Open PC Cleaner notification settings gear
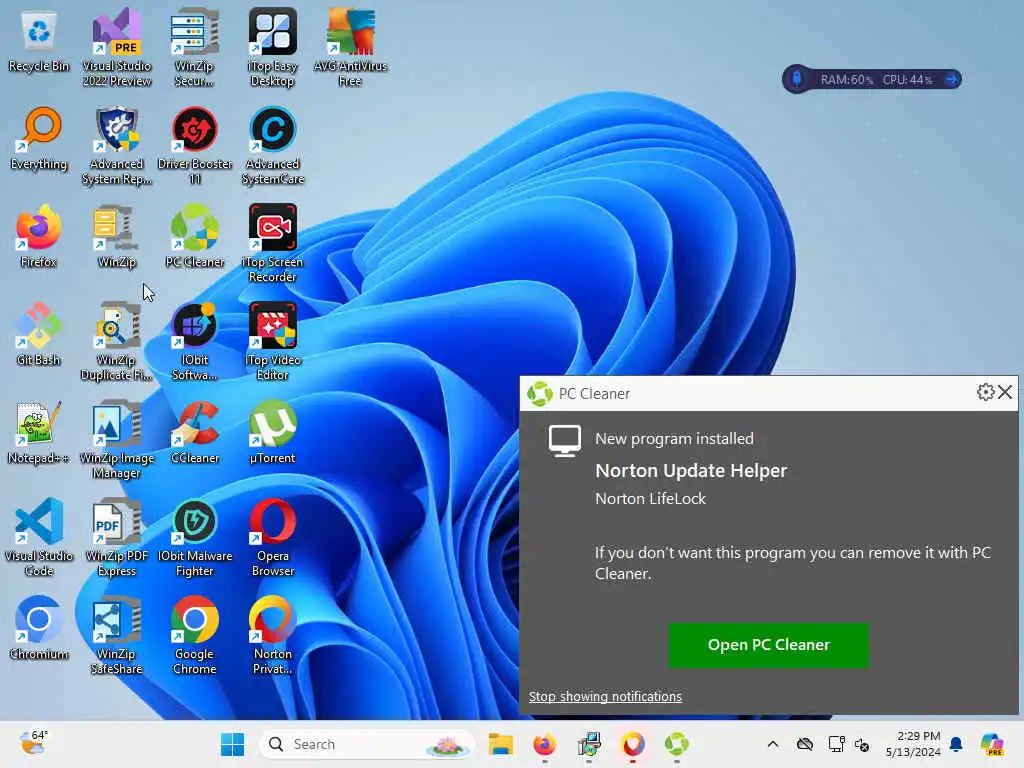 [985, 392]
